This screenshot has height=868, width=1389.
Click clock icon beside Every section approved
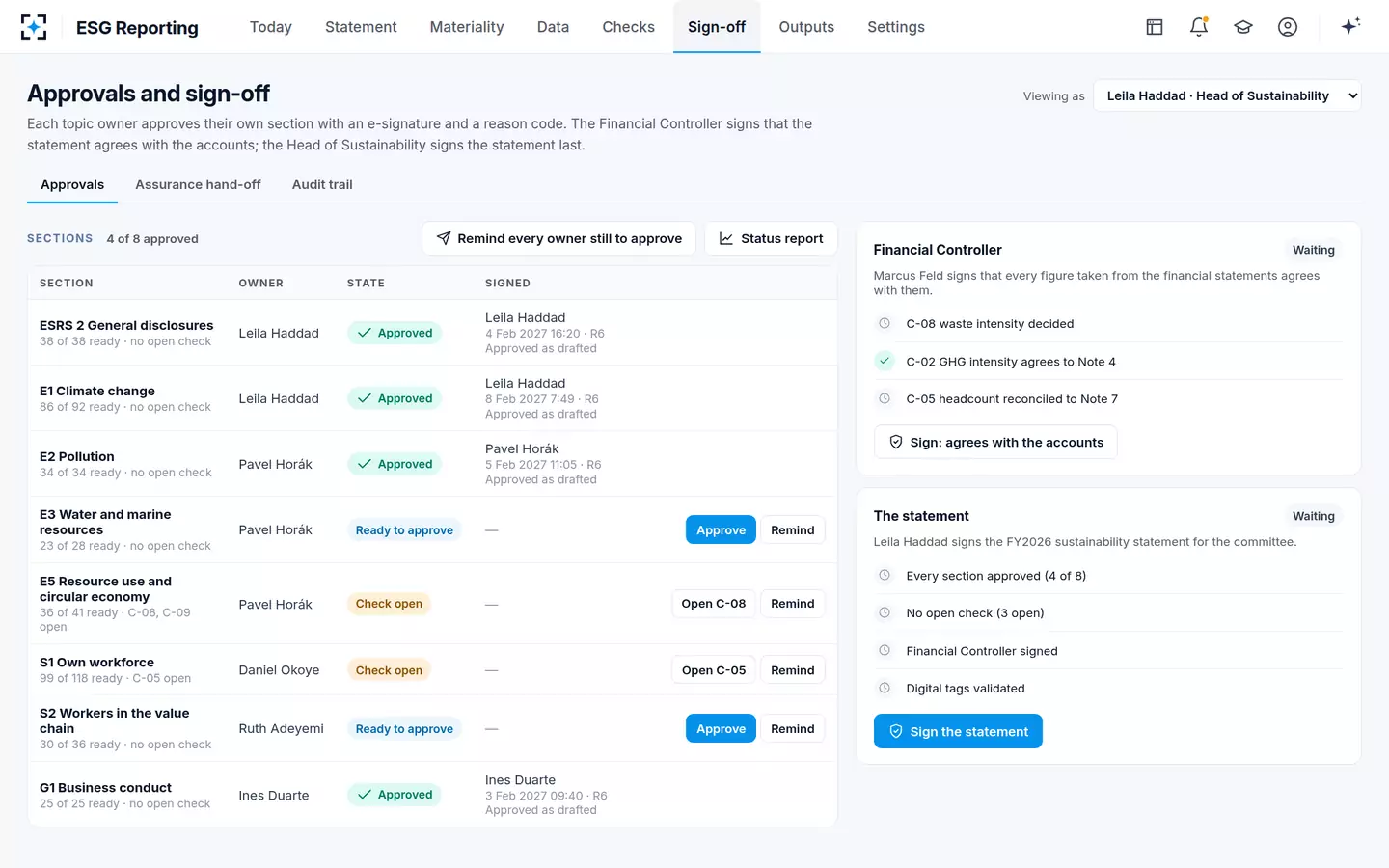tap(885, 576)
